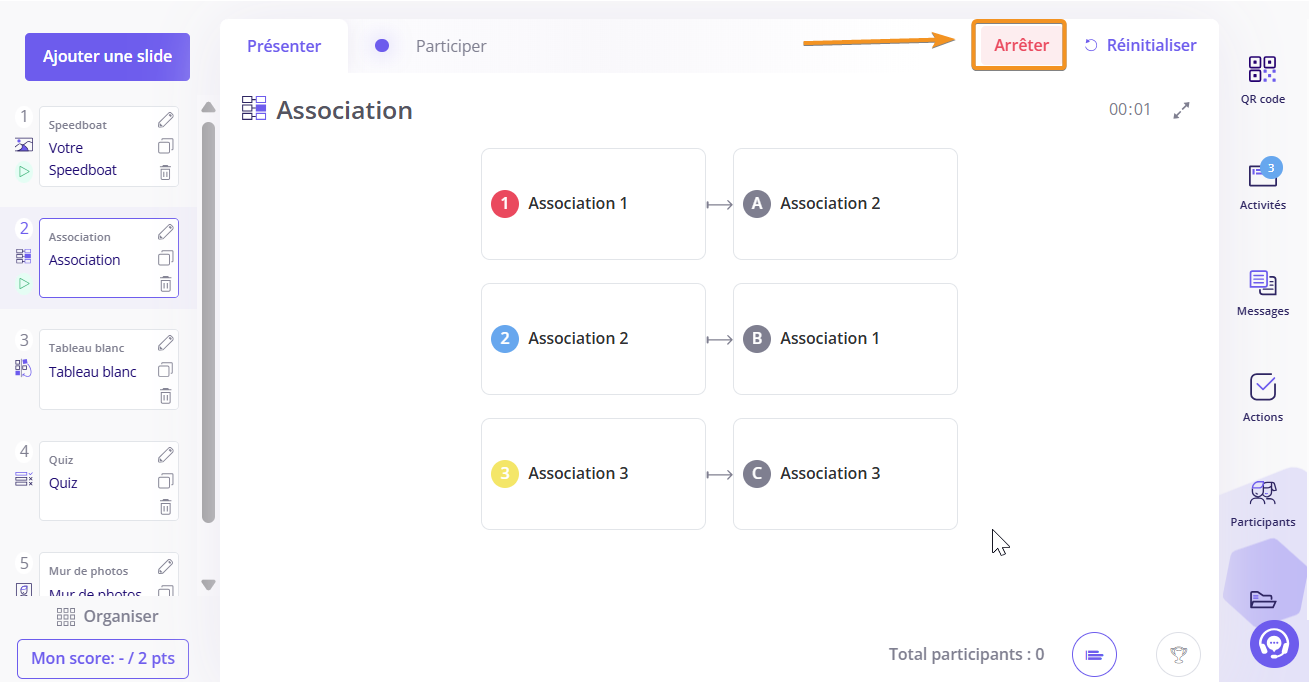
Task: Click Réinitialiser to reset the activity
Action: pyautogui.click(x=1140, y=45)
